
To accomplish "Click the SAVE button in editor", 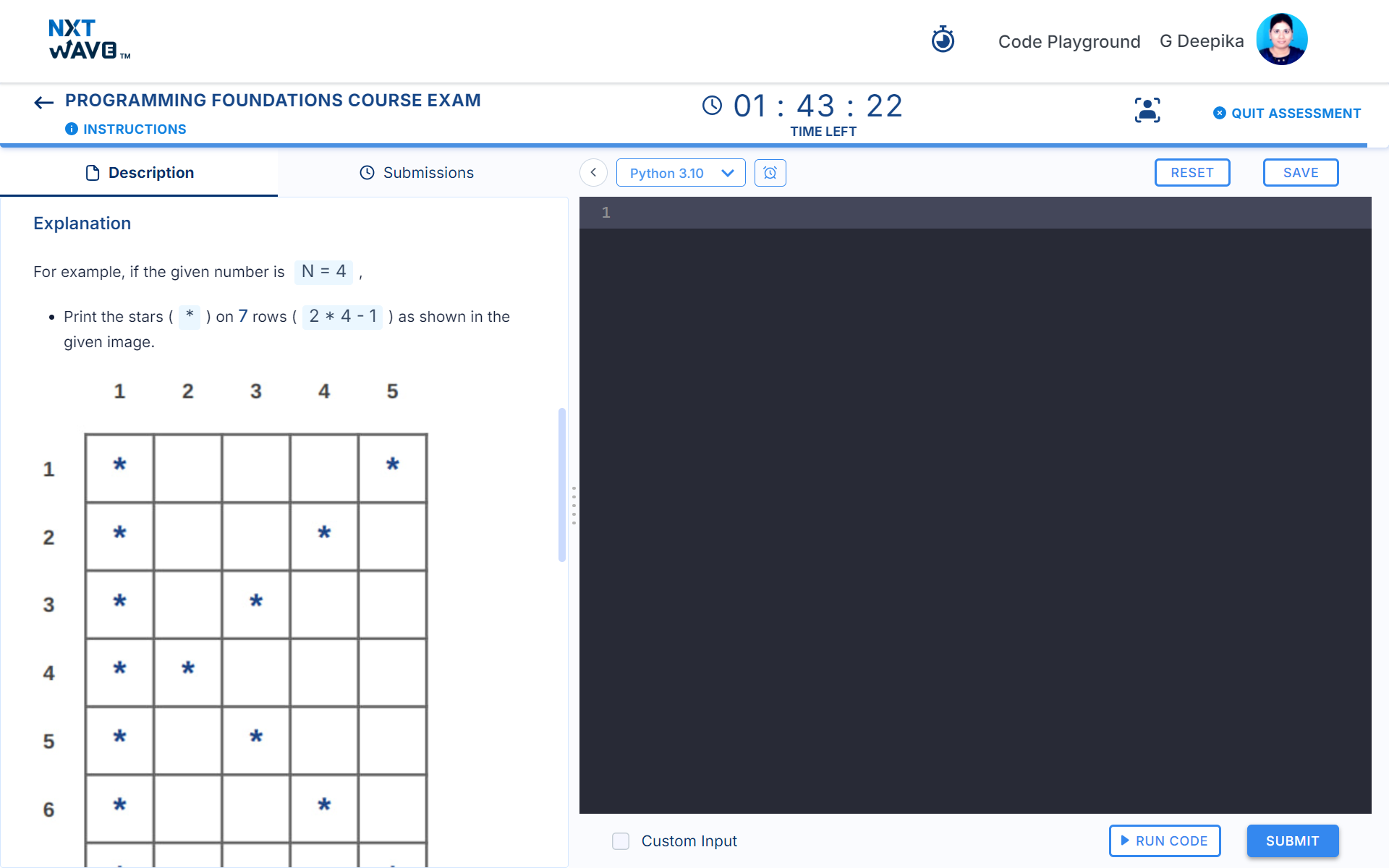I will point(1301,172).
